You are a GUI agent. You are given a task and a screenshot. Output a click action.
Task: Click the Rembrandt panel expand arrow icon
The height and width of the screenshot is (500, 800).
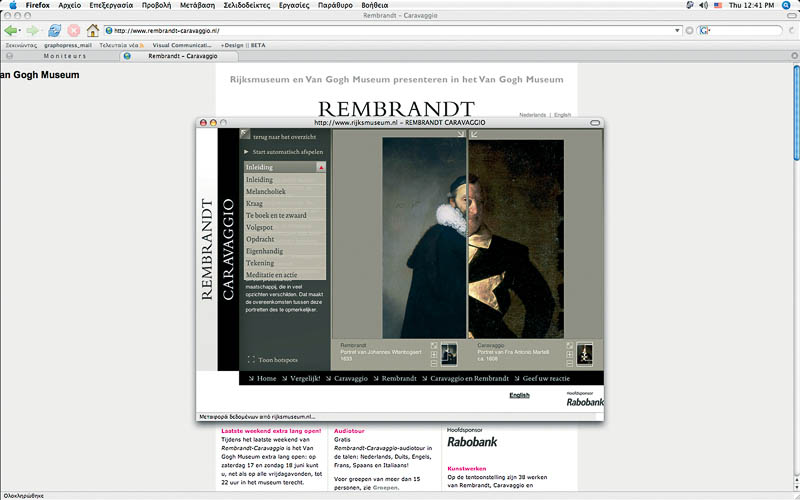coord(461,134)
